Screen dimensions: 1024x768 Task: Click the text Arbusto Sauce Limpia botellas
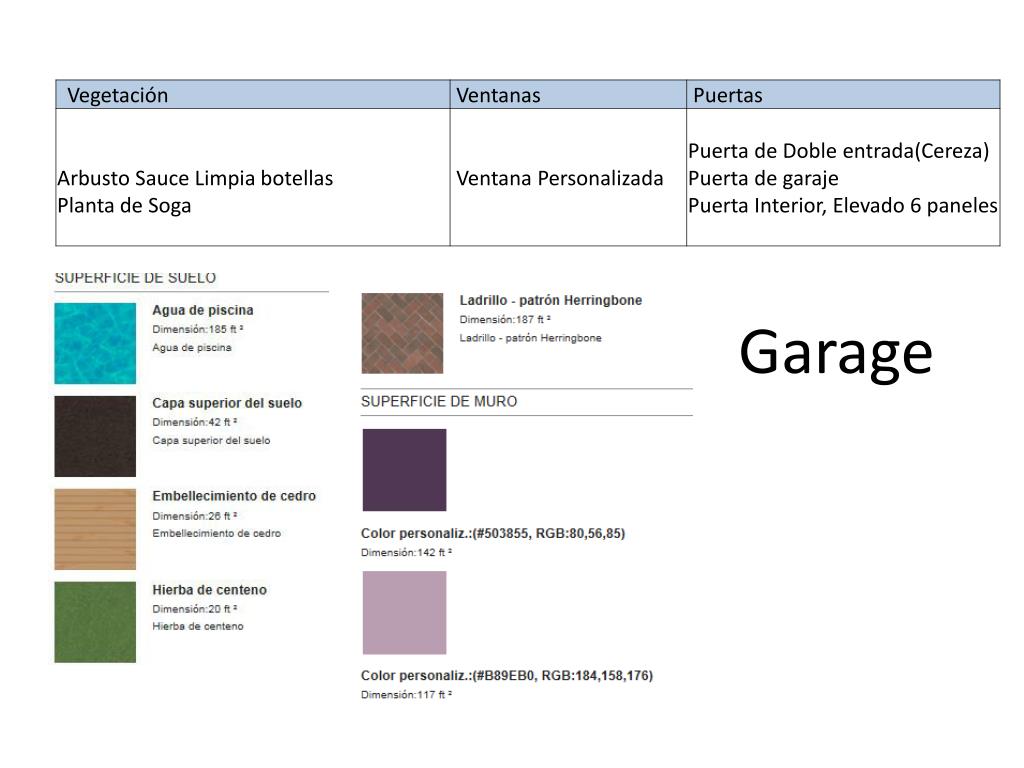click(x=195, y=178)
